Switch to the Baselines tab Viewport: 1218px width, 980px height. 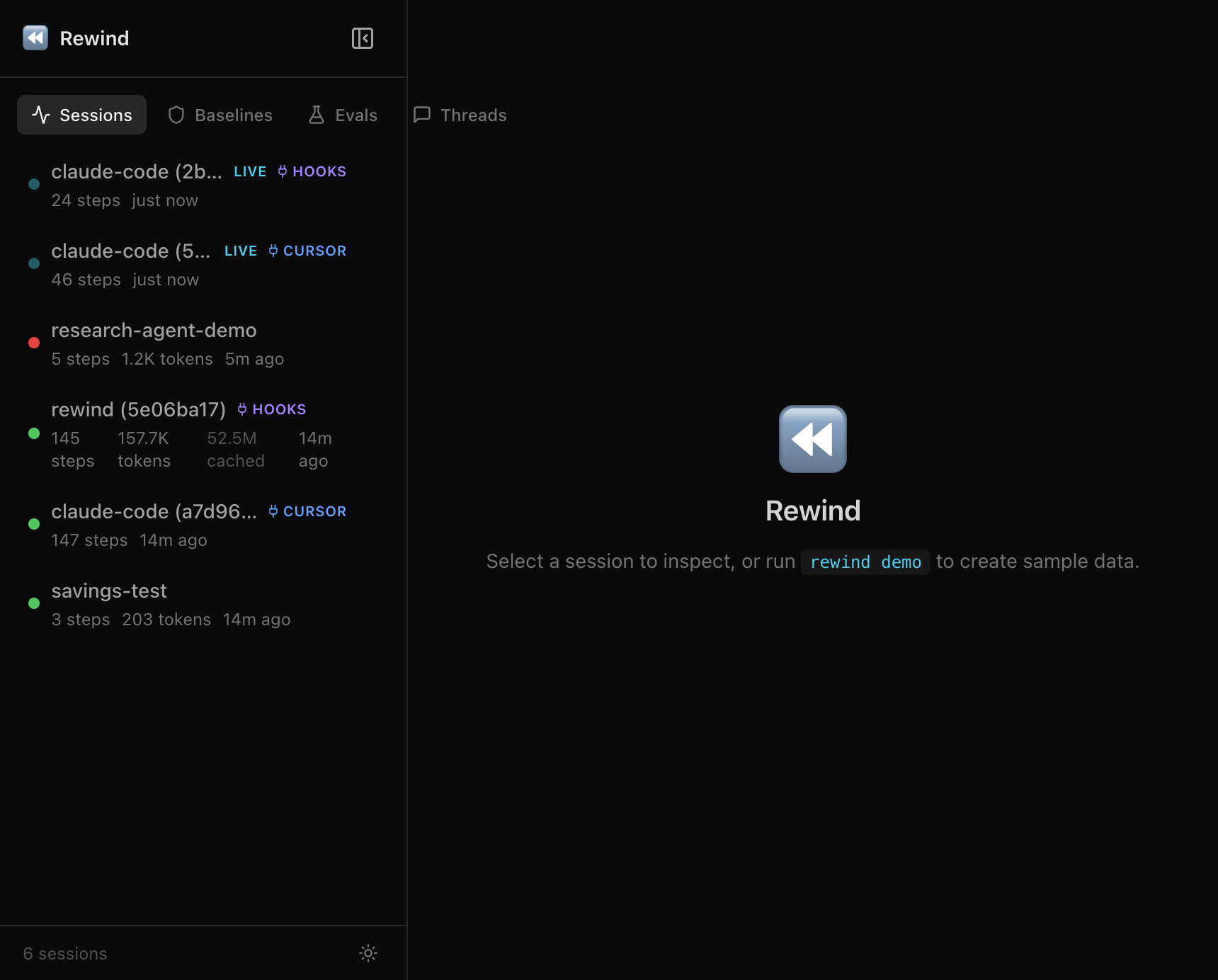[x=220, y=115]
